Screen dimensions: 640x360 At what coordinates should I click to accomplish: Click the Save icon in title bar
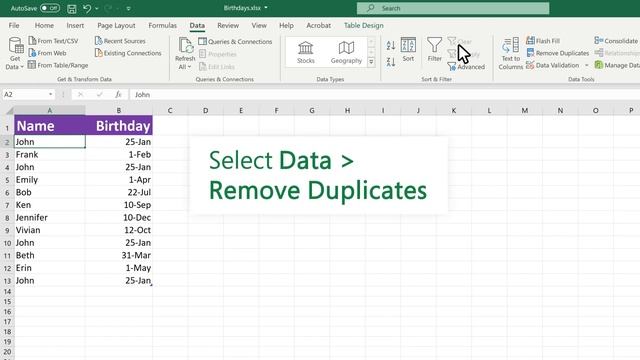point(72,9)
